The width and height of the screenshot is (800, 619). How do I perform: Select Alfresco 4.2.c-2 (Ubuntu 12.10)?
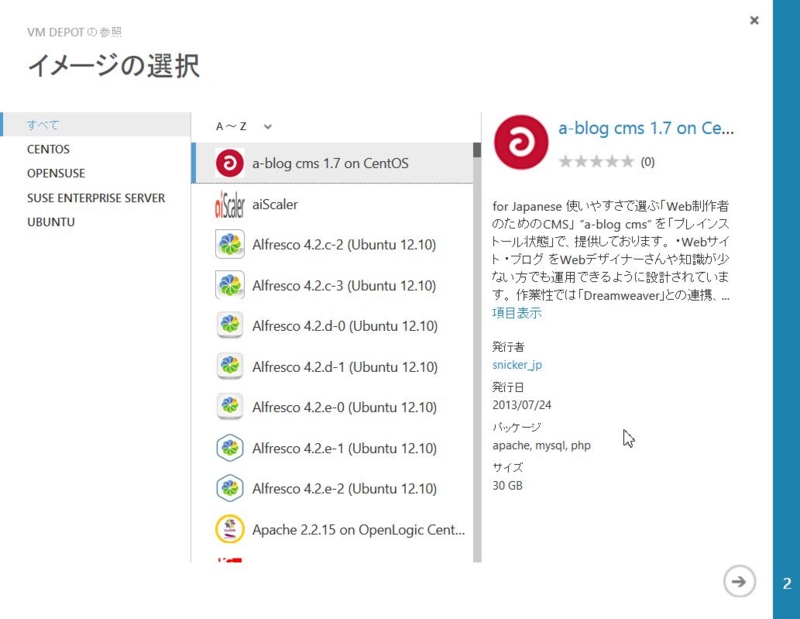333,244
